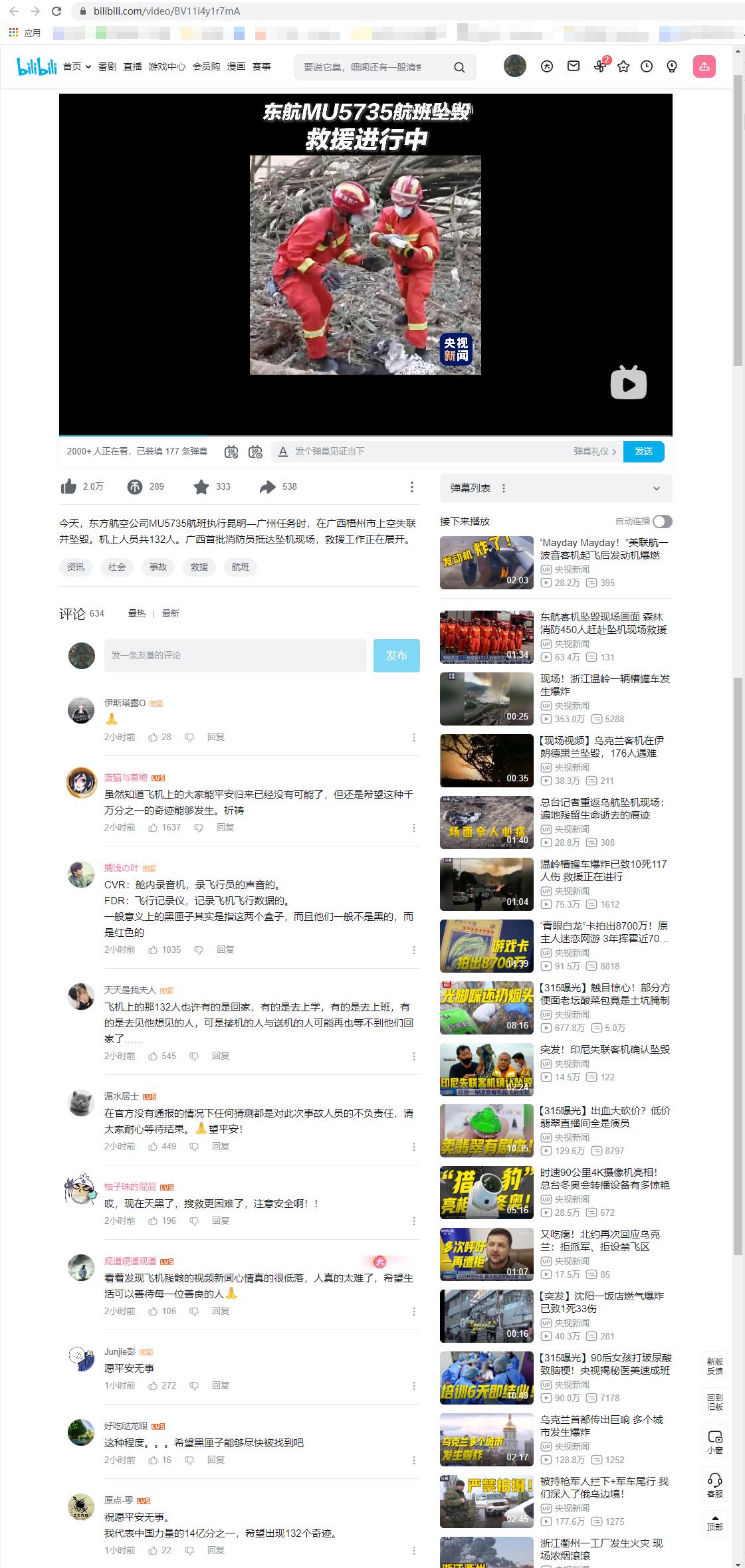Click the blue 发送 danmaku button
Viewport: 745px width, 1568px height.
click(643, 451)
